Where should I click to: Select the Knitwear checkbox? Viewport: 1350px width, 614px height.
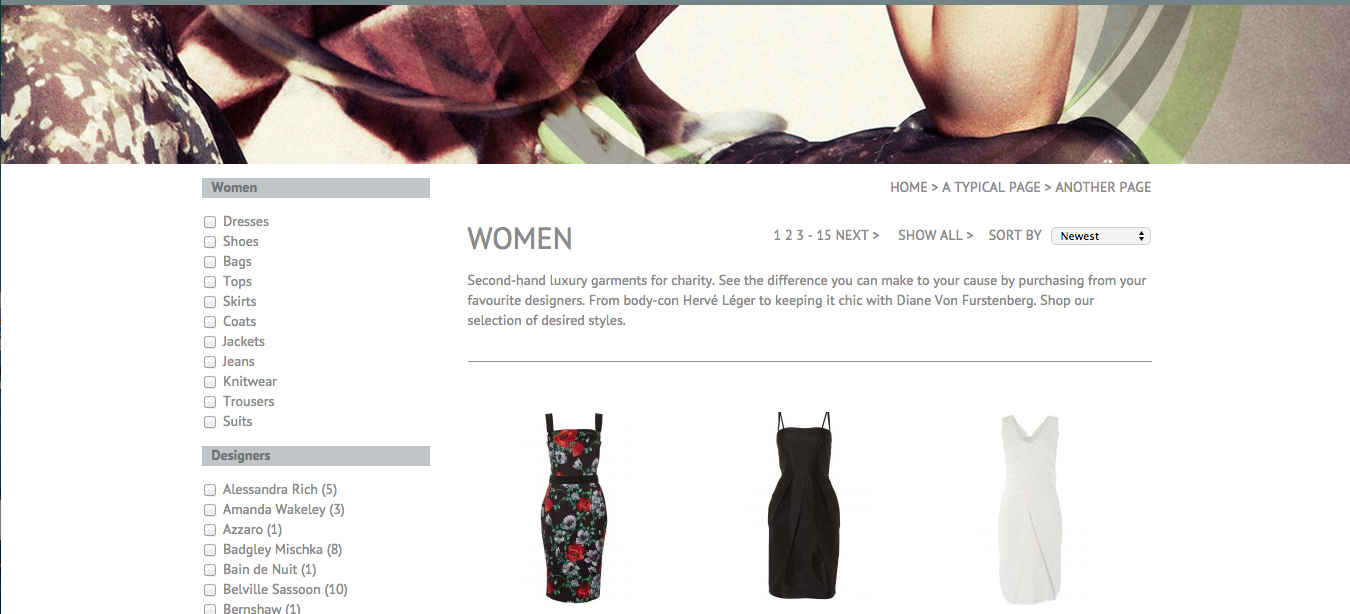(210, 382)
